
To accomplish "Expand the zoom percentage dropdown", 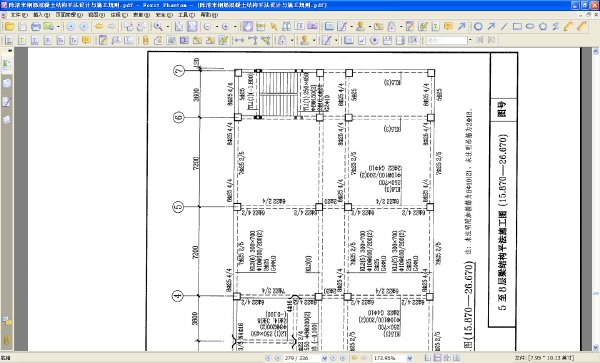I will pyautogui.click(x=410, y=358).
